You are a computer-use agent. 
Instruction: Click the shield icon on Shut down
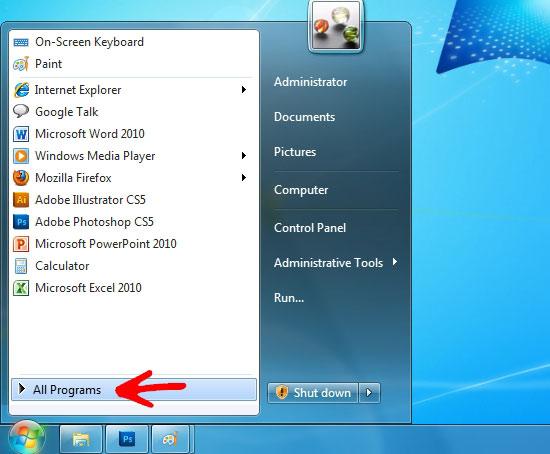tap(282, 392)
